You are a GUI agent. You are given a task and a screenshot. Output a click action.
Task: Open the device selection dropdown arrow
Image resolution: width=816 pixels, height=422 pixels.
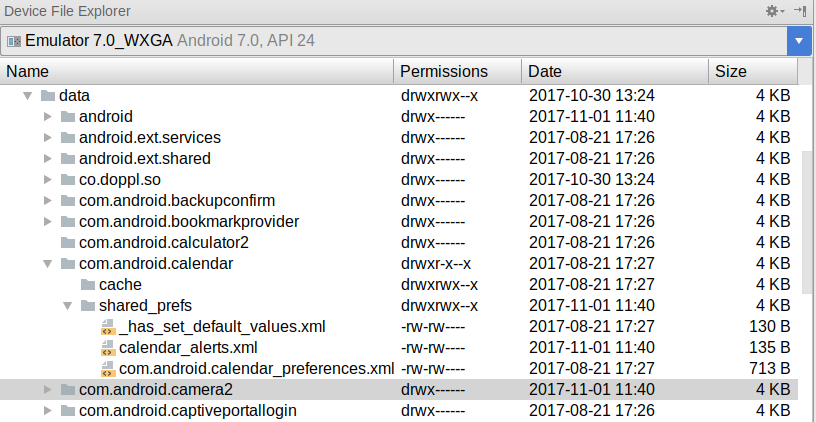tap(799, 41)
